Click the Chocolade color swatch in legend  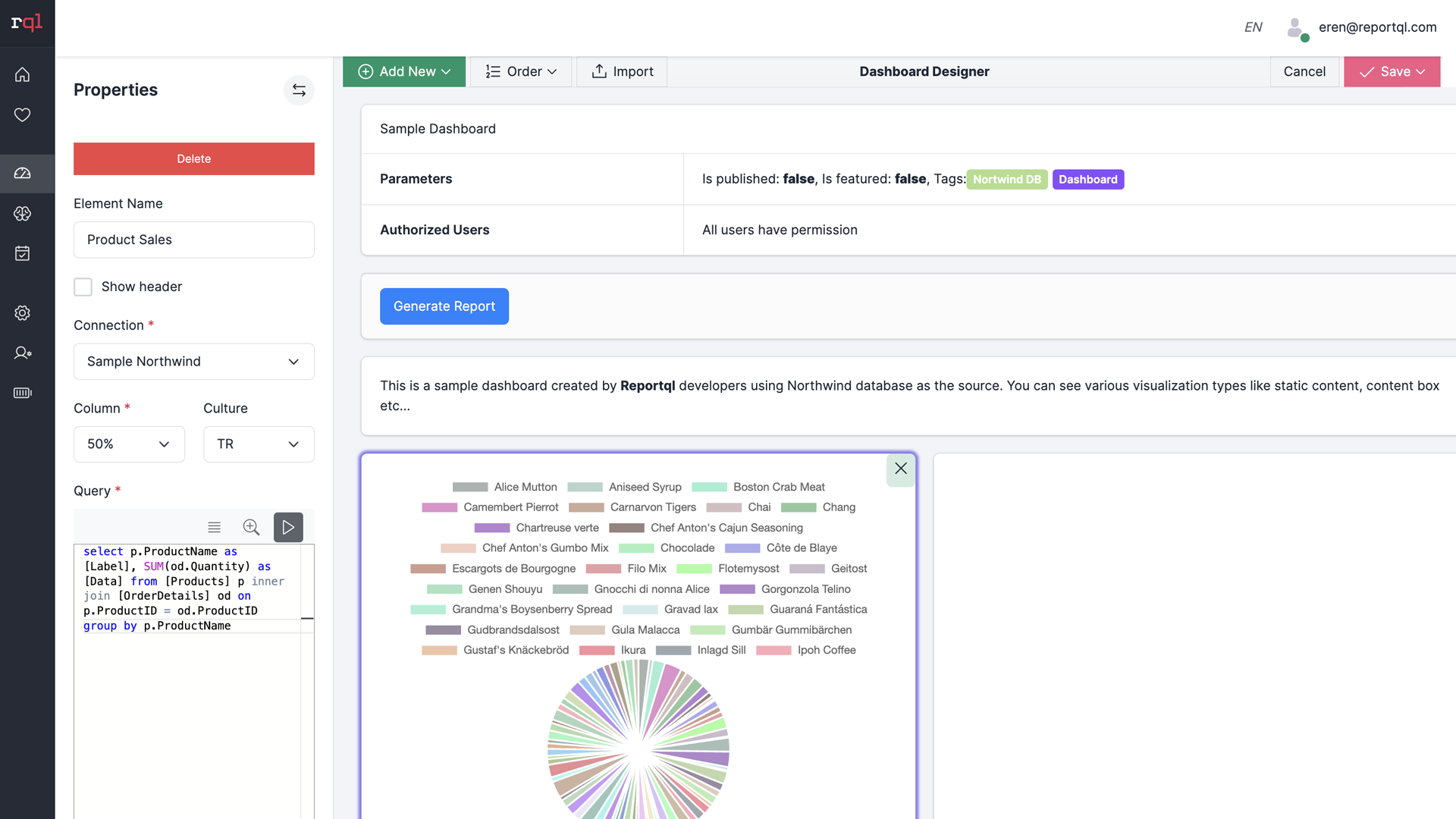(x=636, y=548)
